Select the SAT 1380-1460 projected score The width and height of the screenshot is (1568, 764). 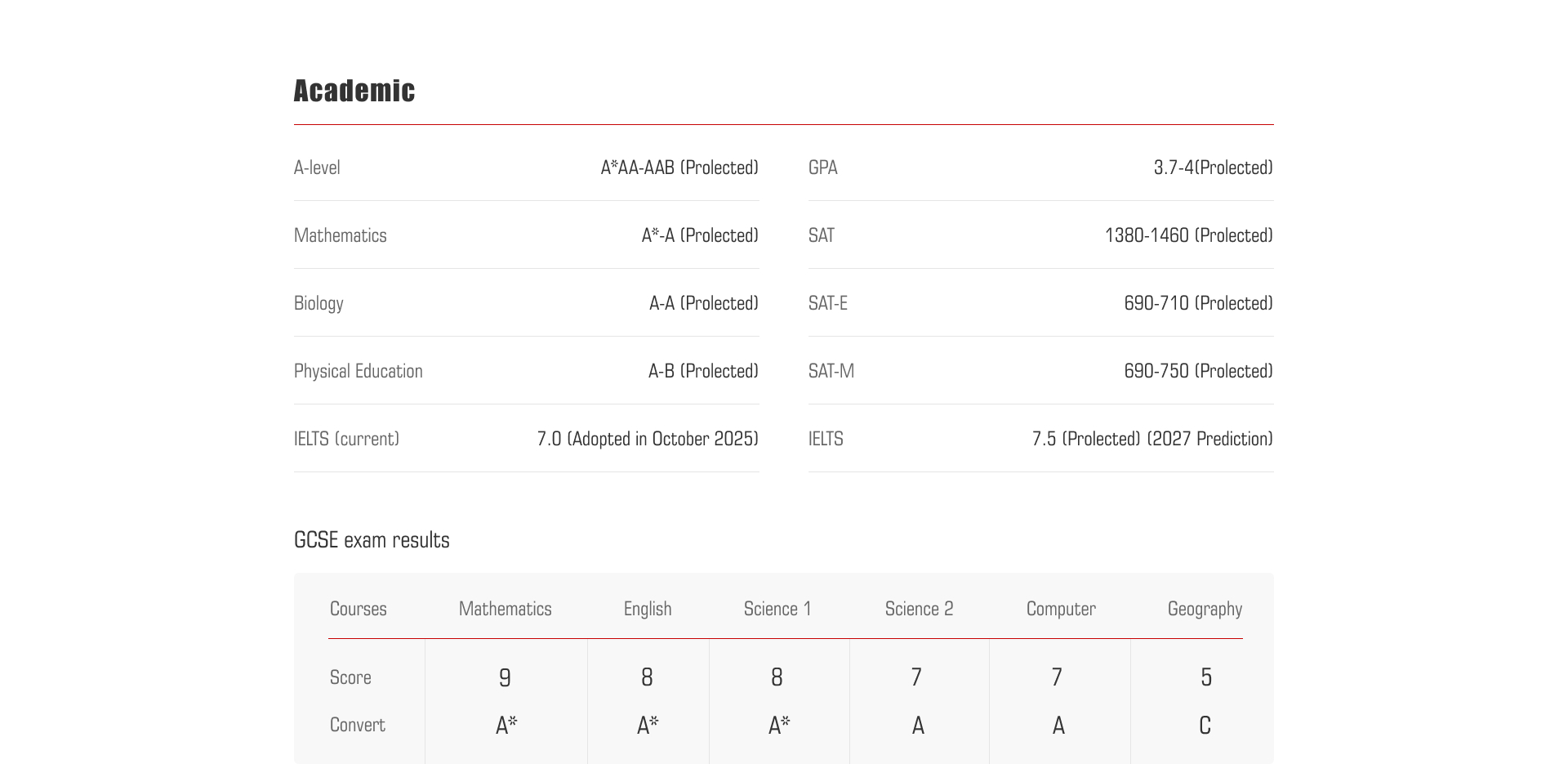(x=1188, y=236)
